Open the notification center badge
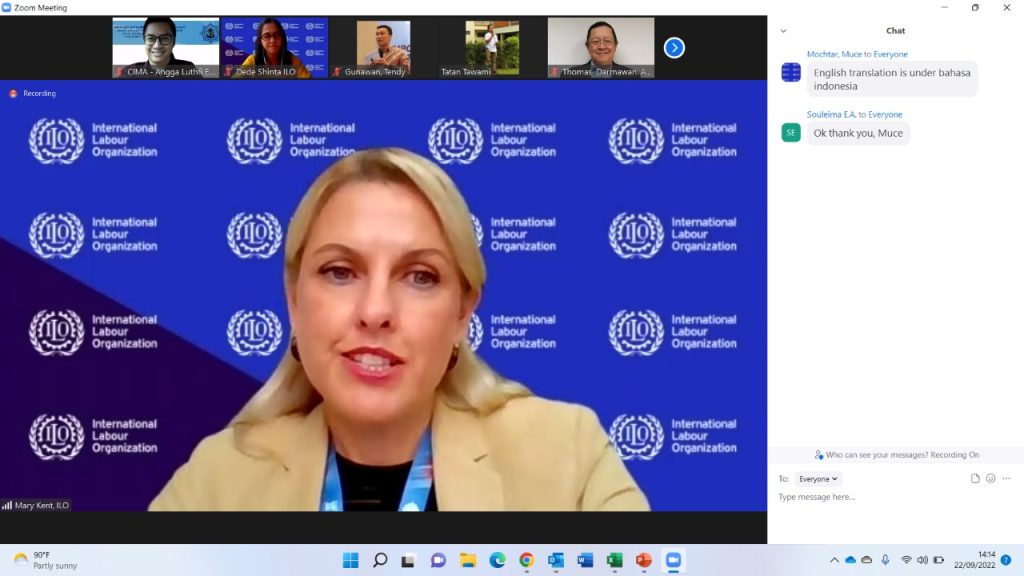 [1006, 560]
